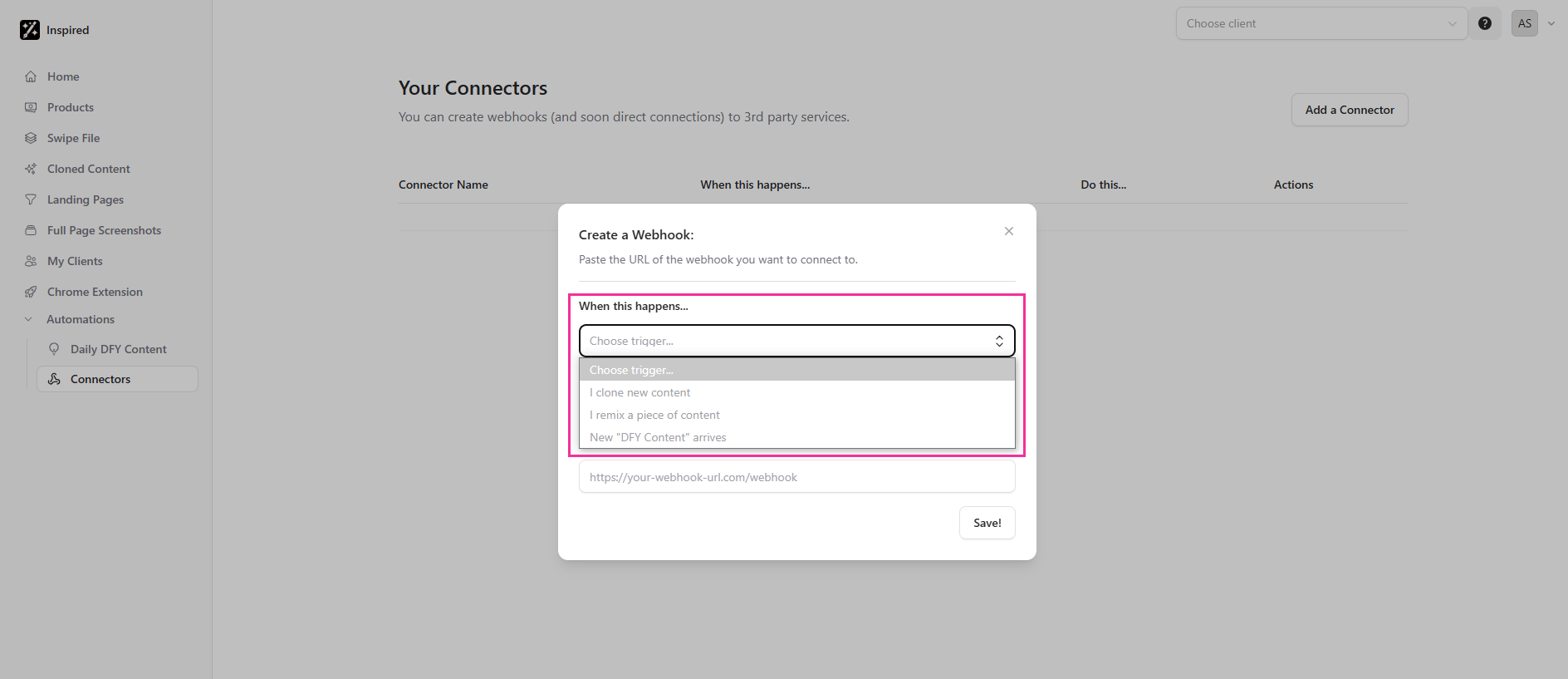Click the Home house icon
Viewport: 1568px width, 679px height.
pyautogui.click(x=31, y=76)
